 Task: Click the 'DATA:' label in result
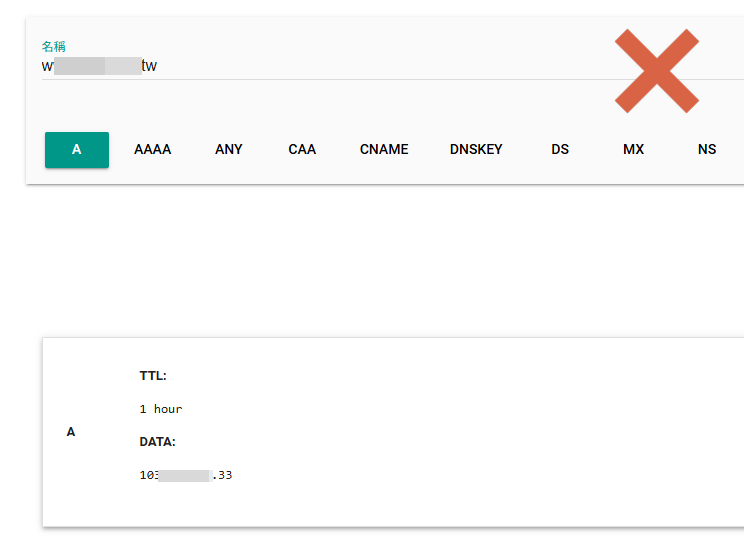coord(157,442)
